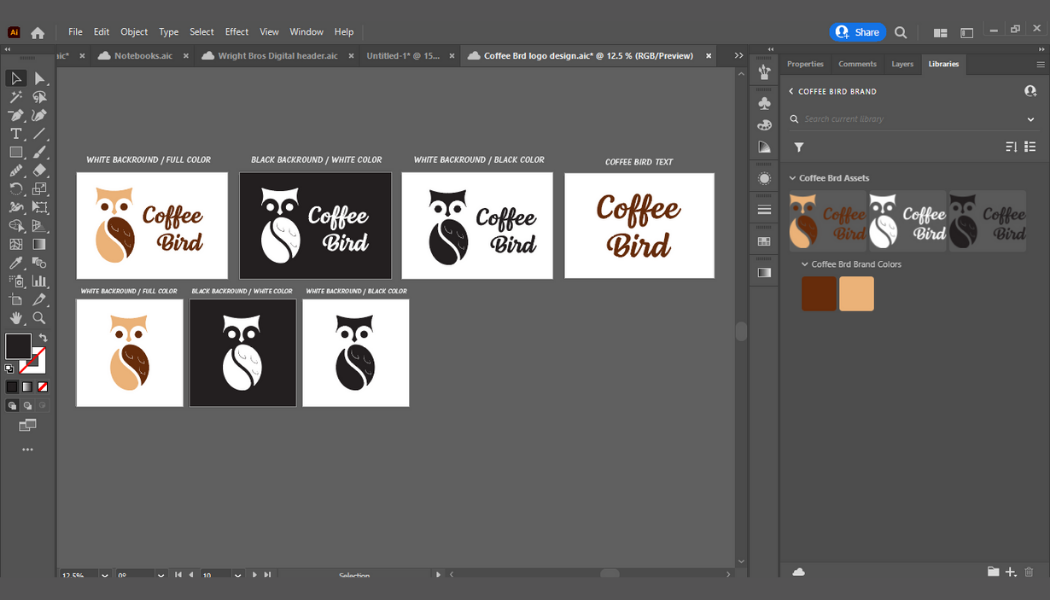Image resolution: width=1050 pixels, height=600 pixels.
Task: Open the Window menu
Action: coord(306,31)
